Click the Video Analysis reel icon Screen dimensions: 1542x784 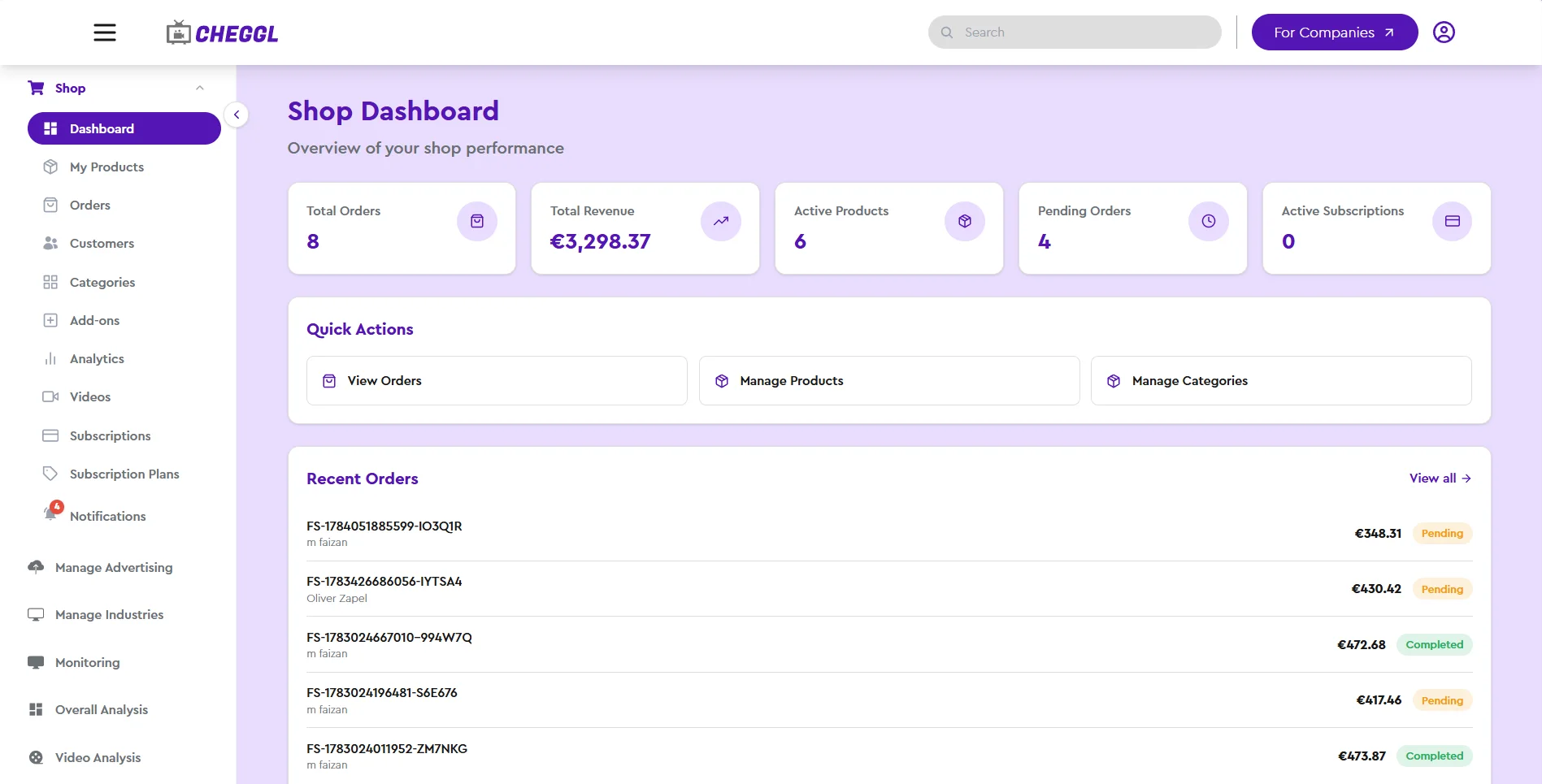click(36, 757)
